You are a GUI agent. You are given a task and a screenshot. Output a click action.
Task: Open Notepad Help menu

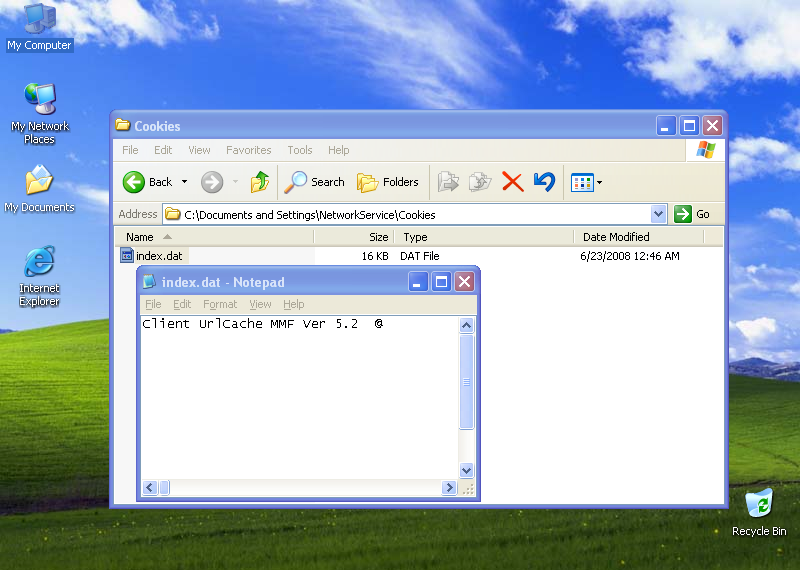click(293, 304)
